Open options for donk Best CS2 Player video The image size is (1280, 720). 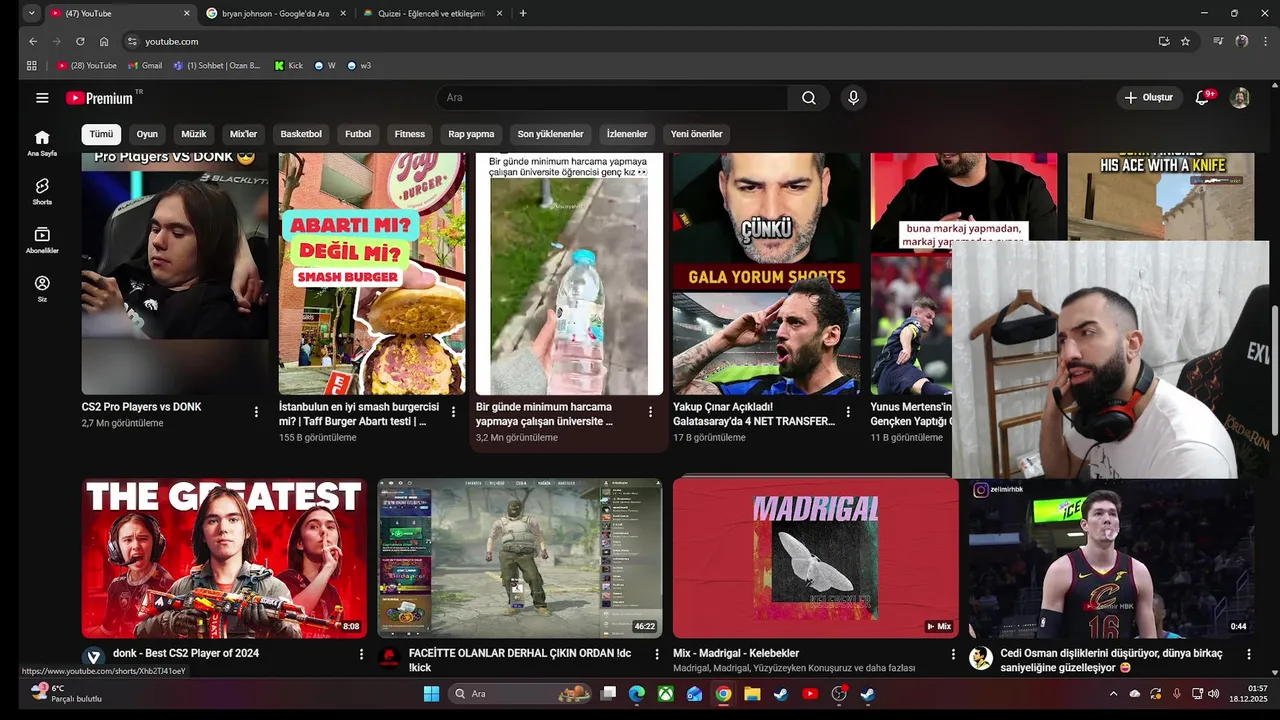[x=361, y=654]
